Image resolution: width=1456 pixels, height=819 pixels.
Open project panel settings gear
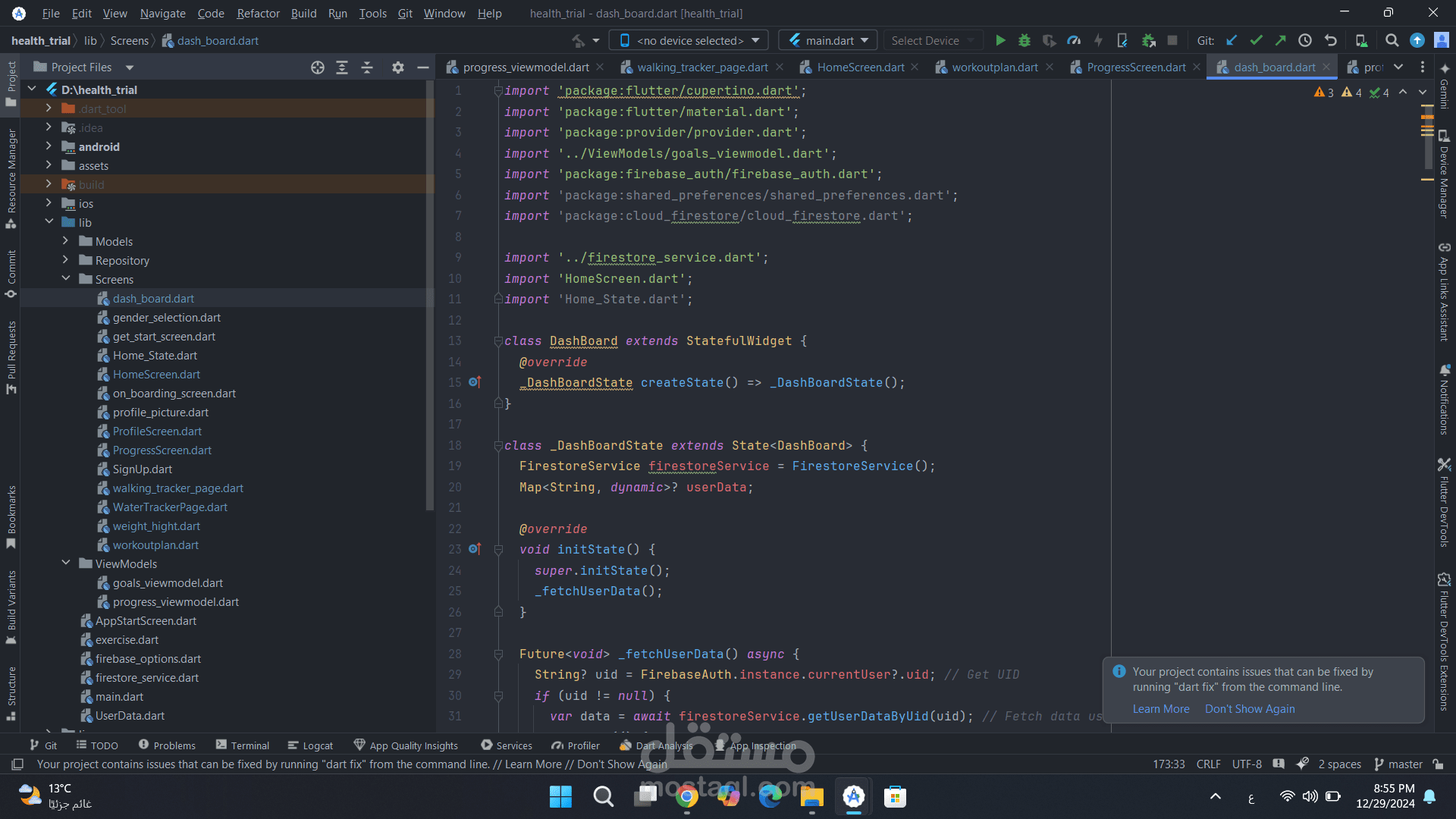click(x=397, y=67)
